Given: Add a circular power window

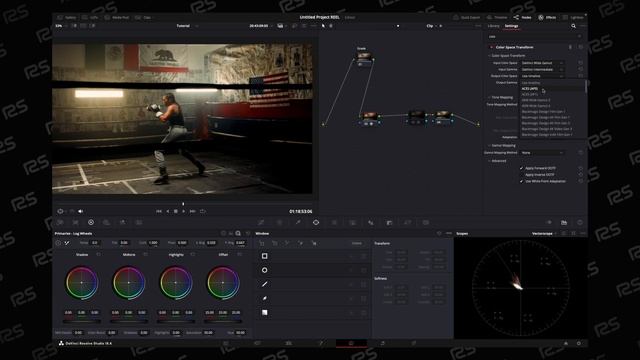Looking at the screenshot, I should point(264,270).
